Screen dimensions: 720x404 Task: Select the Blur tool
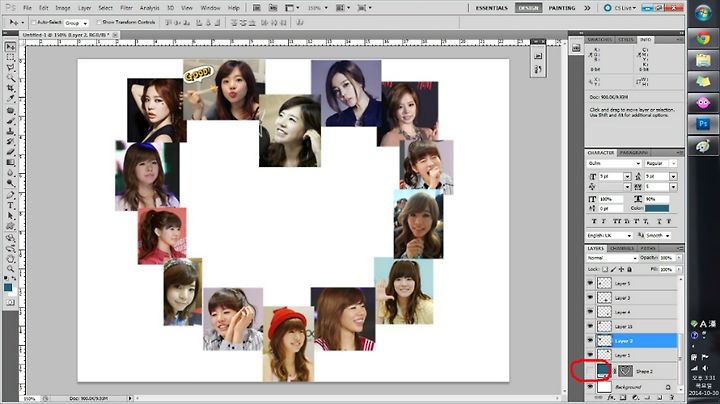coord(10,173)
